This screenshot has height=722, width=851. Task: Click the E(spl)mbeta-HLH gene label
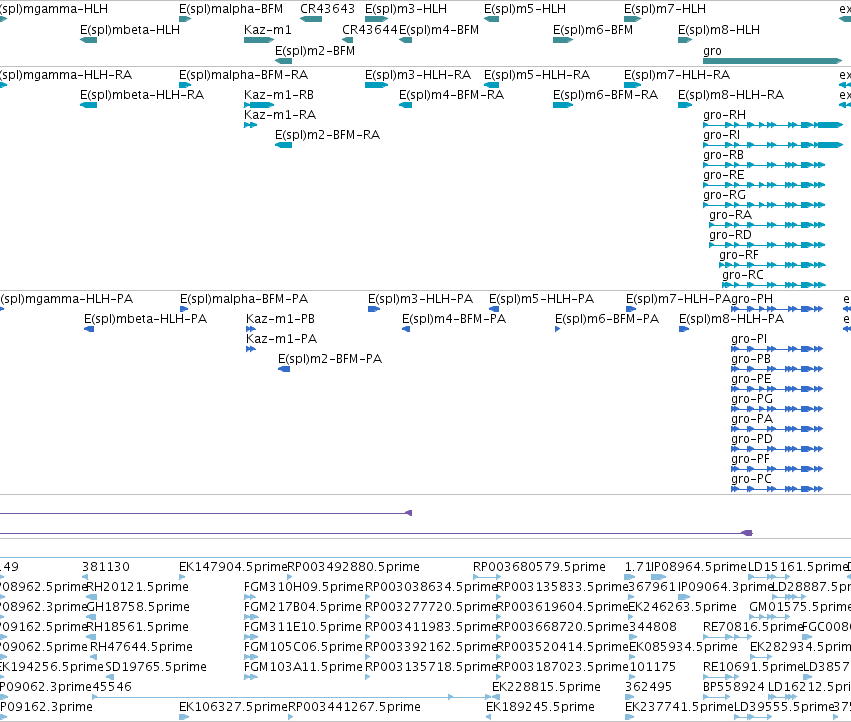click(130, 30)
